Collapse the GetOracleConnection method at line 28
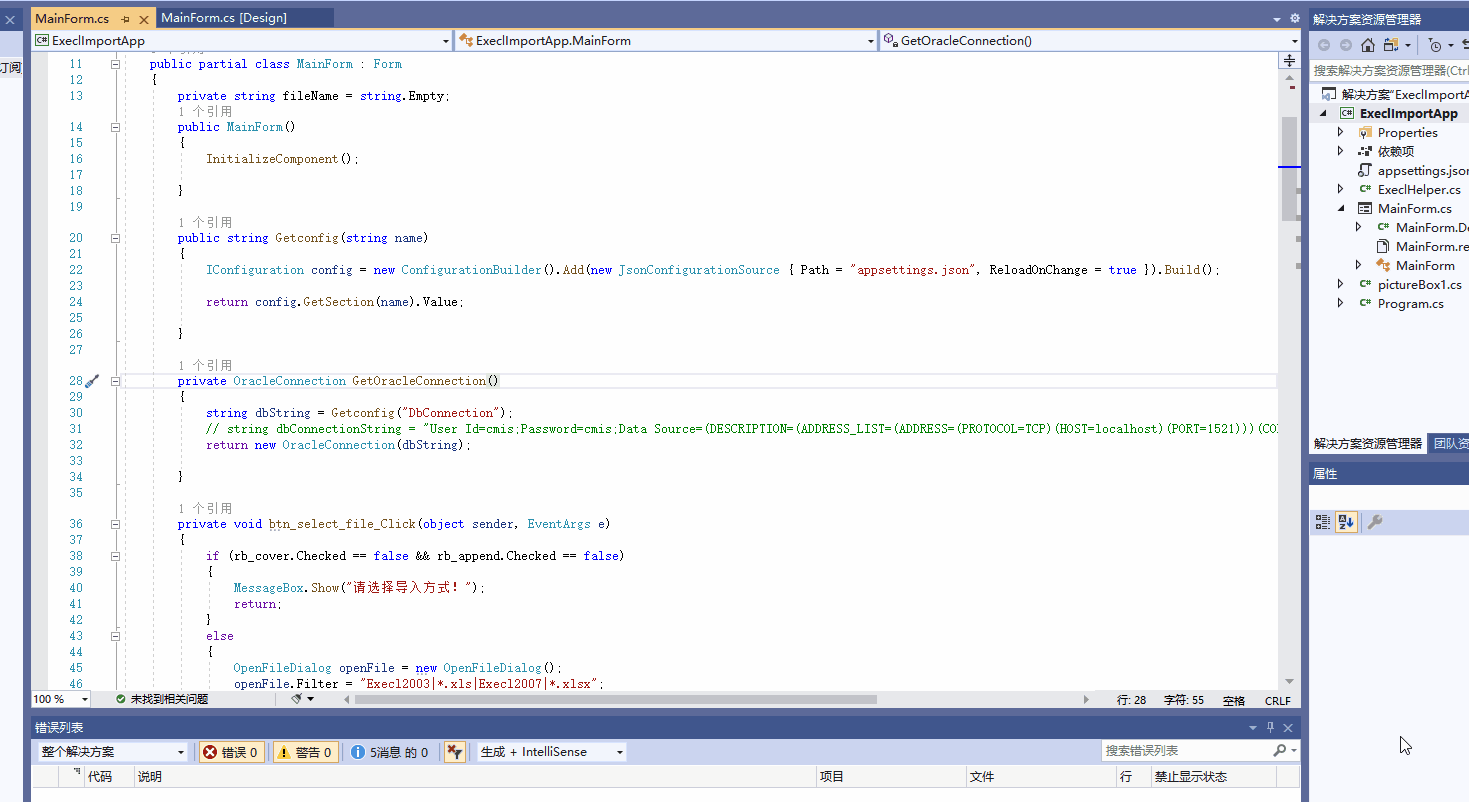 pos(115,381)
